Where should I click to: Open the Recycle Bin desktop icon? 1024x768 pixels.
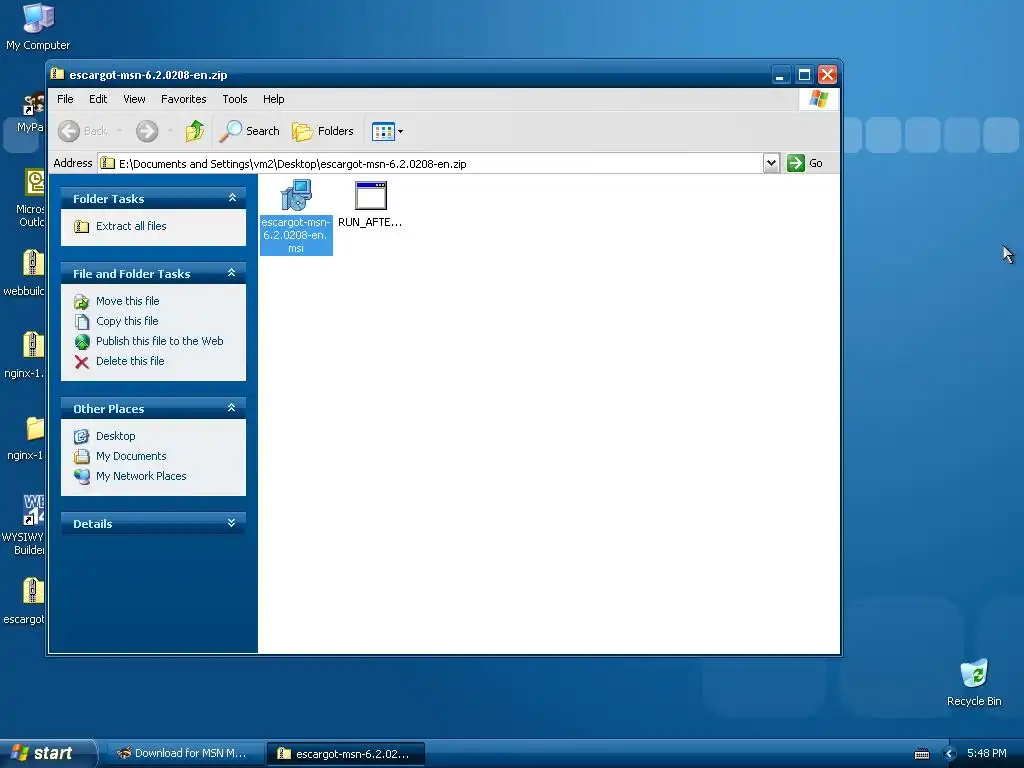974,683
